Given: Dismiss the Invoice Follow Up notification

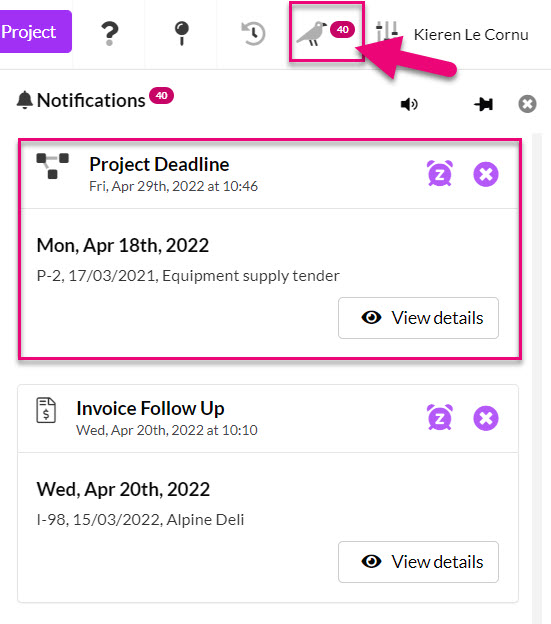Looking at the screenshot, I should click(486, 418).
